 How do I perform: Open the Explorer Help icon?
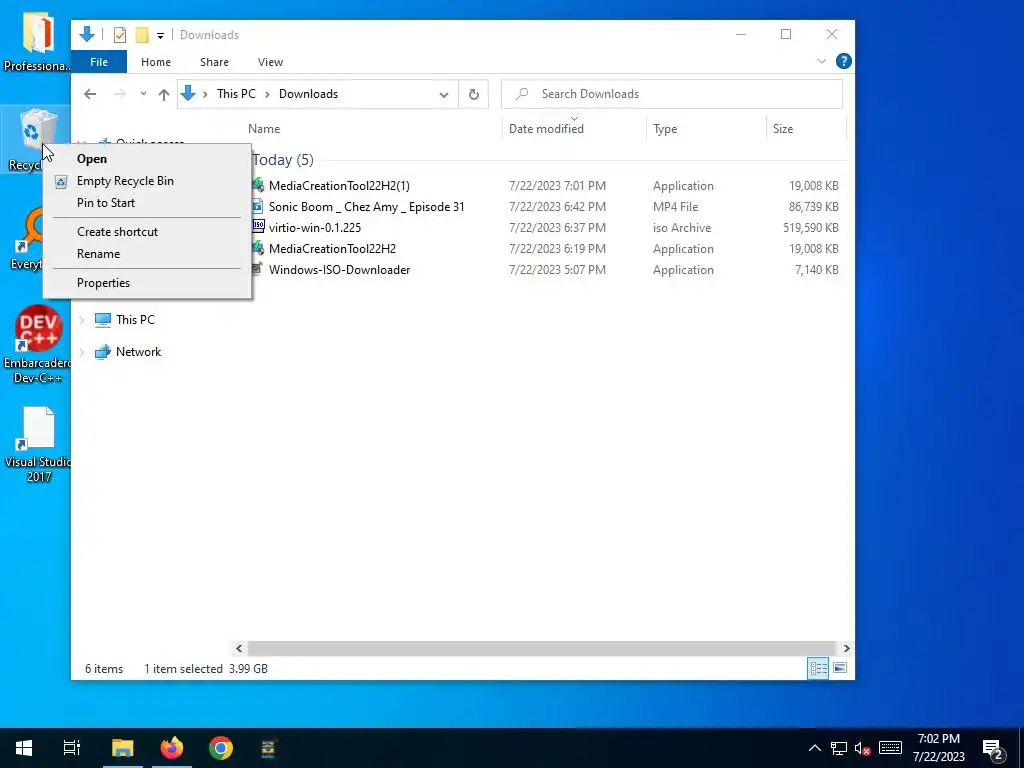[x=843, y=61]
